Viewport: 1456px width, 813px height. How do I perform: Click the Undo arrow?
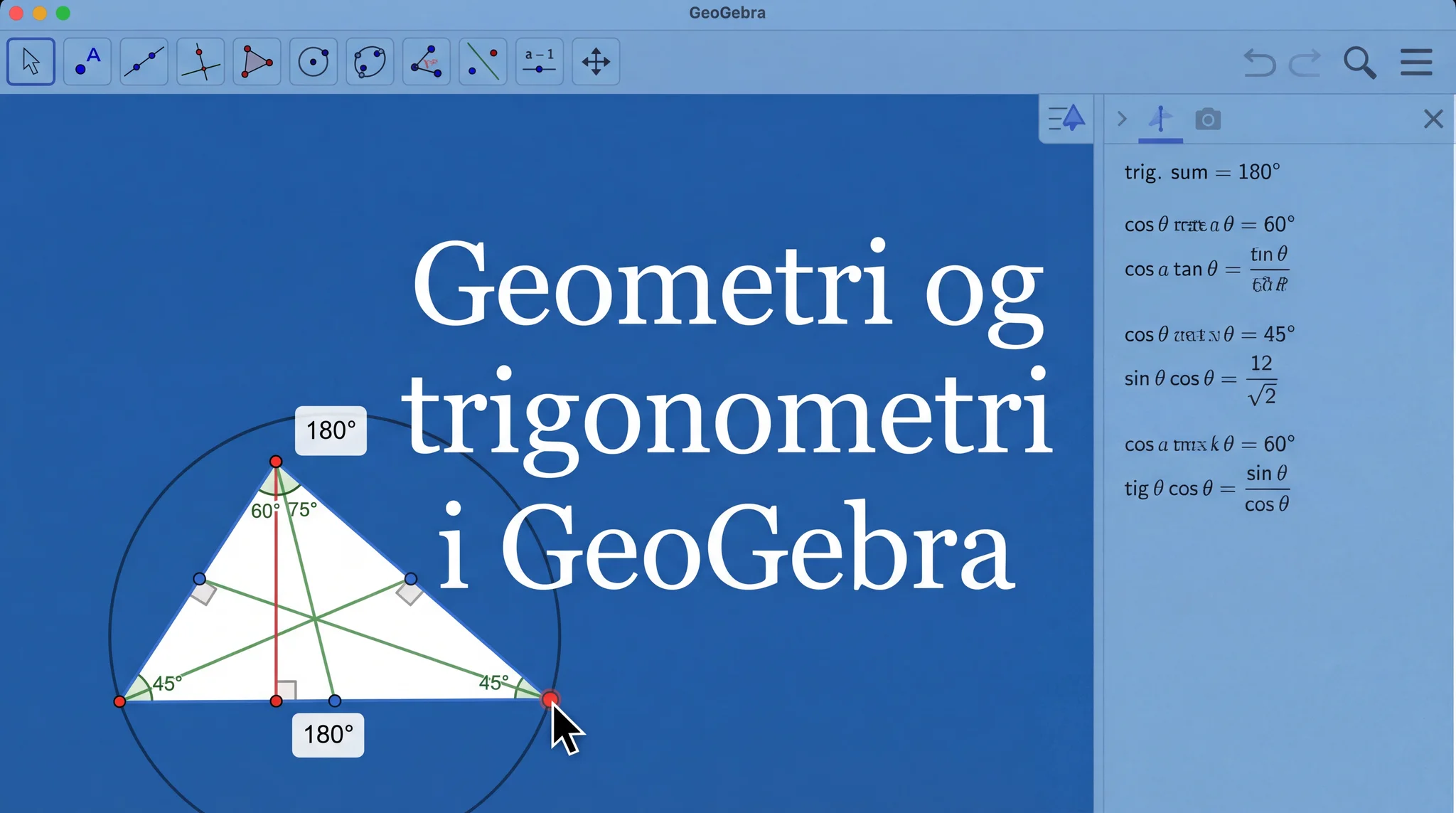(1259, 63)
